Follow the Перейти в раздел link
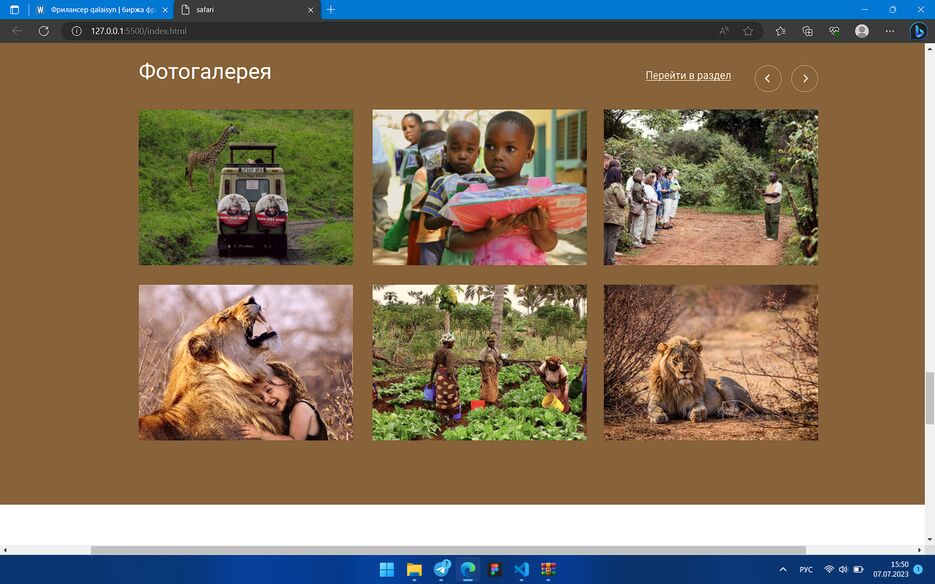 pos(688,76)
